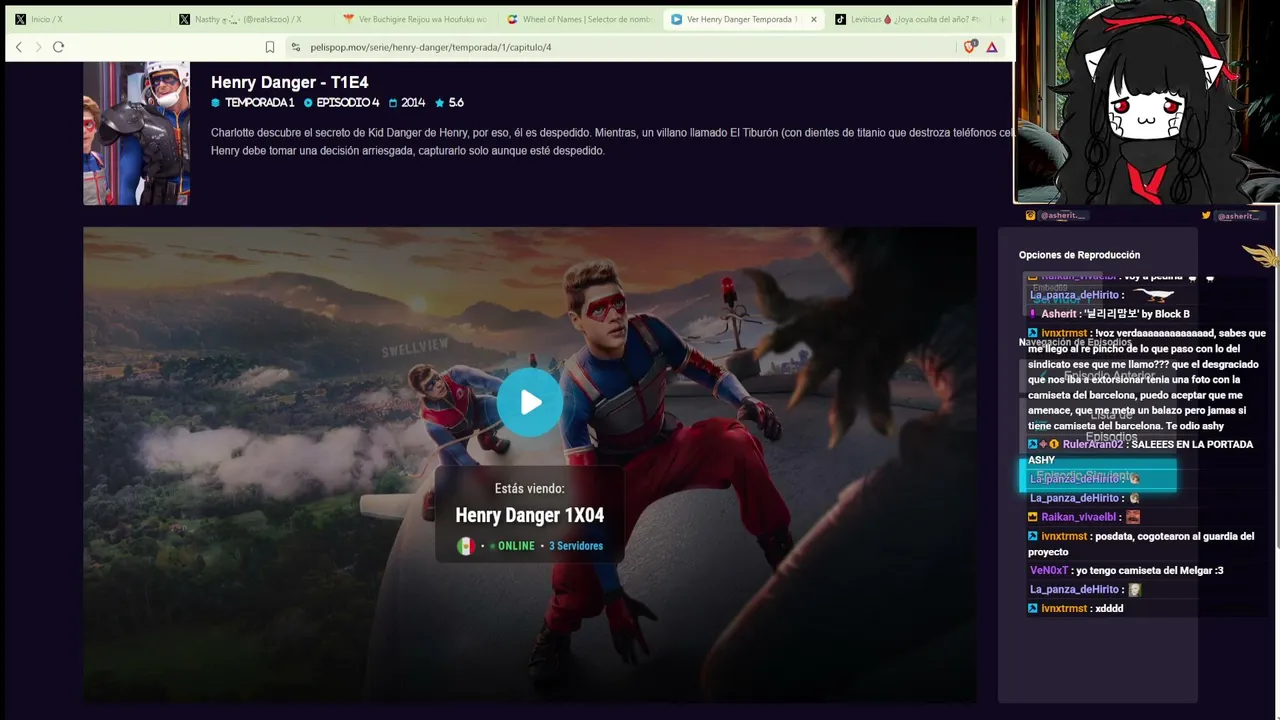The height and width of the screenshot is (720, 1280).
Task: Click the Opciones de Reproducción heading
Action: 1079,255
